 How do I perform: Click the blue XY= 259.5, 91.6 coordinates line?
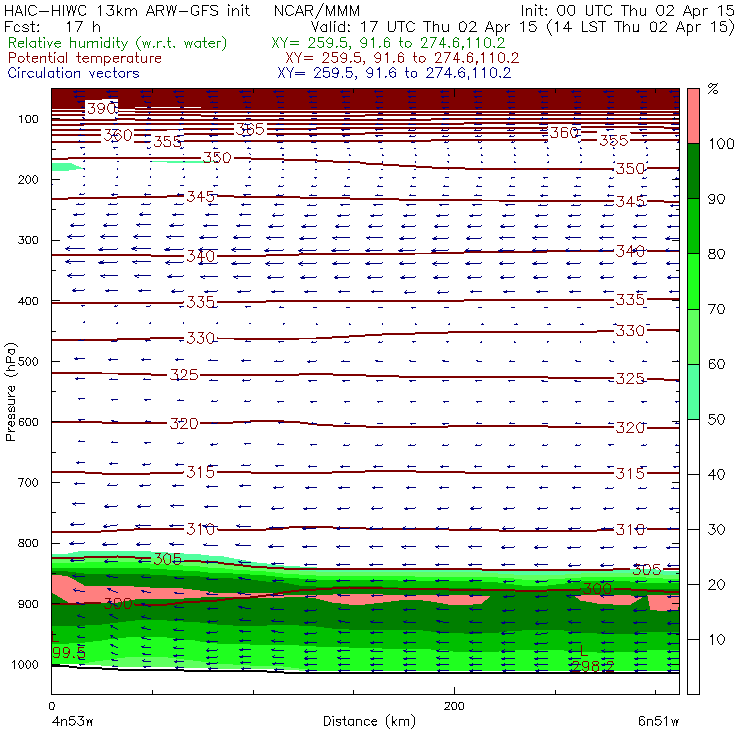[394, 73]
